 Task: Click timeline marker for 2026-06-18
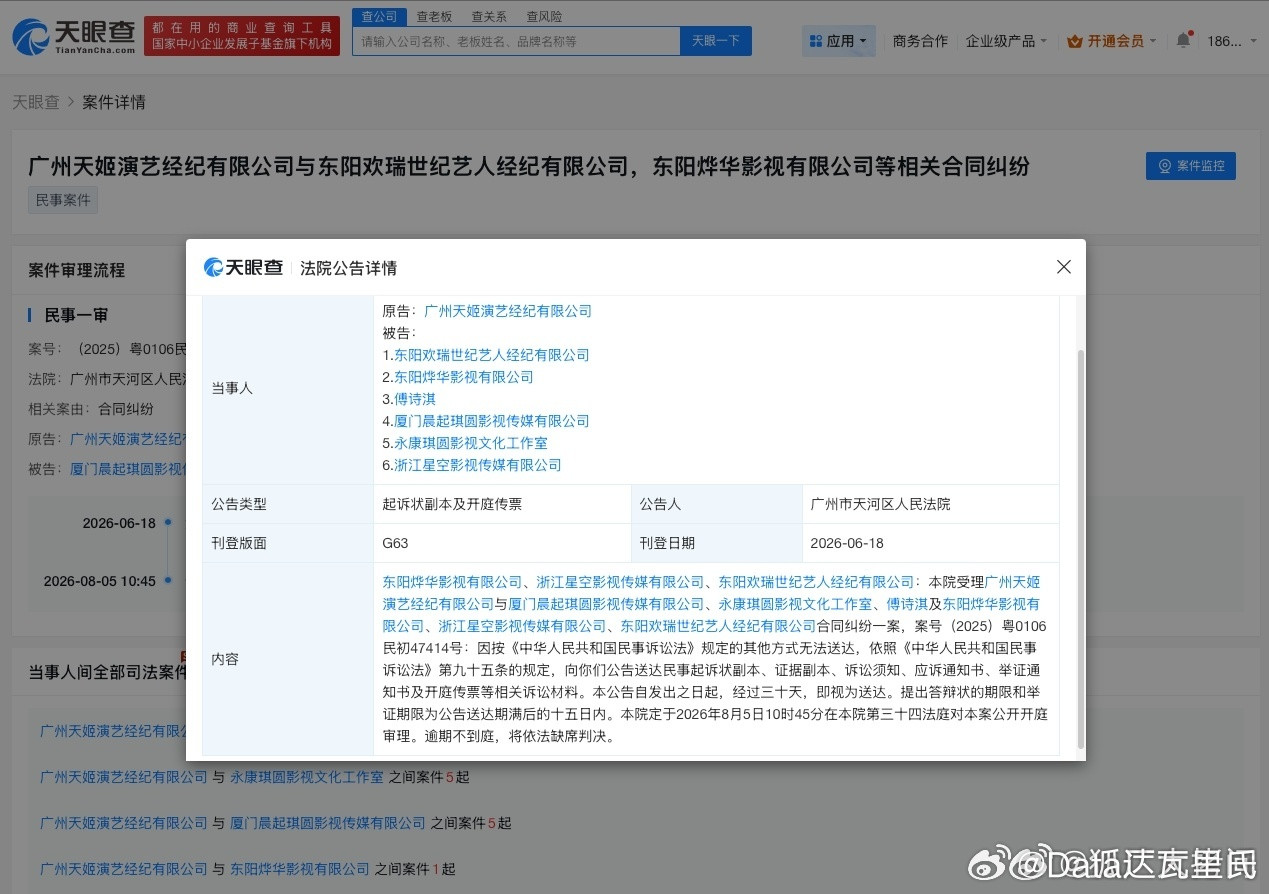[169, 522]
